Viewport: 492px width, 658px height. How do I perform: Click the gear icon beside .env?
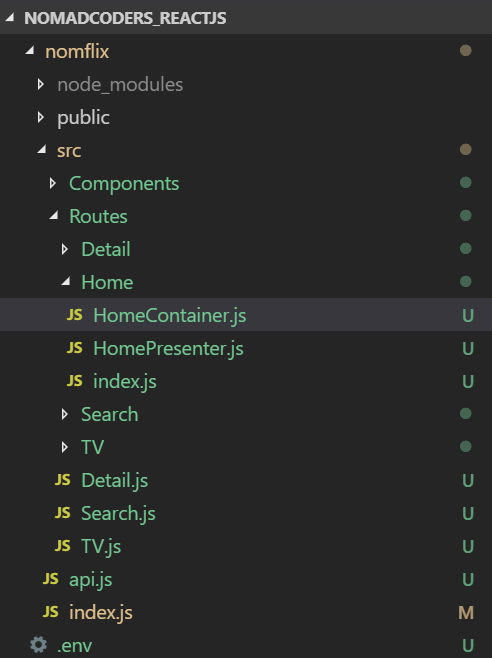pos(38,645)
